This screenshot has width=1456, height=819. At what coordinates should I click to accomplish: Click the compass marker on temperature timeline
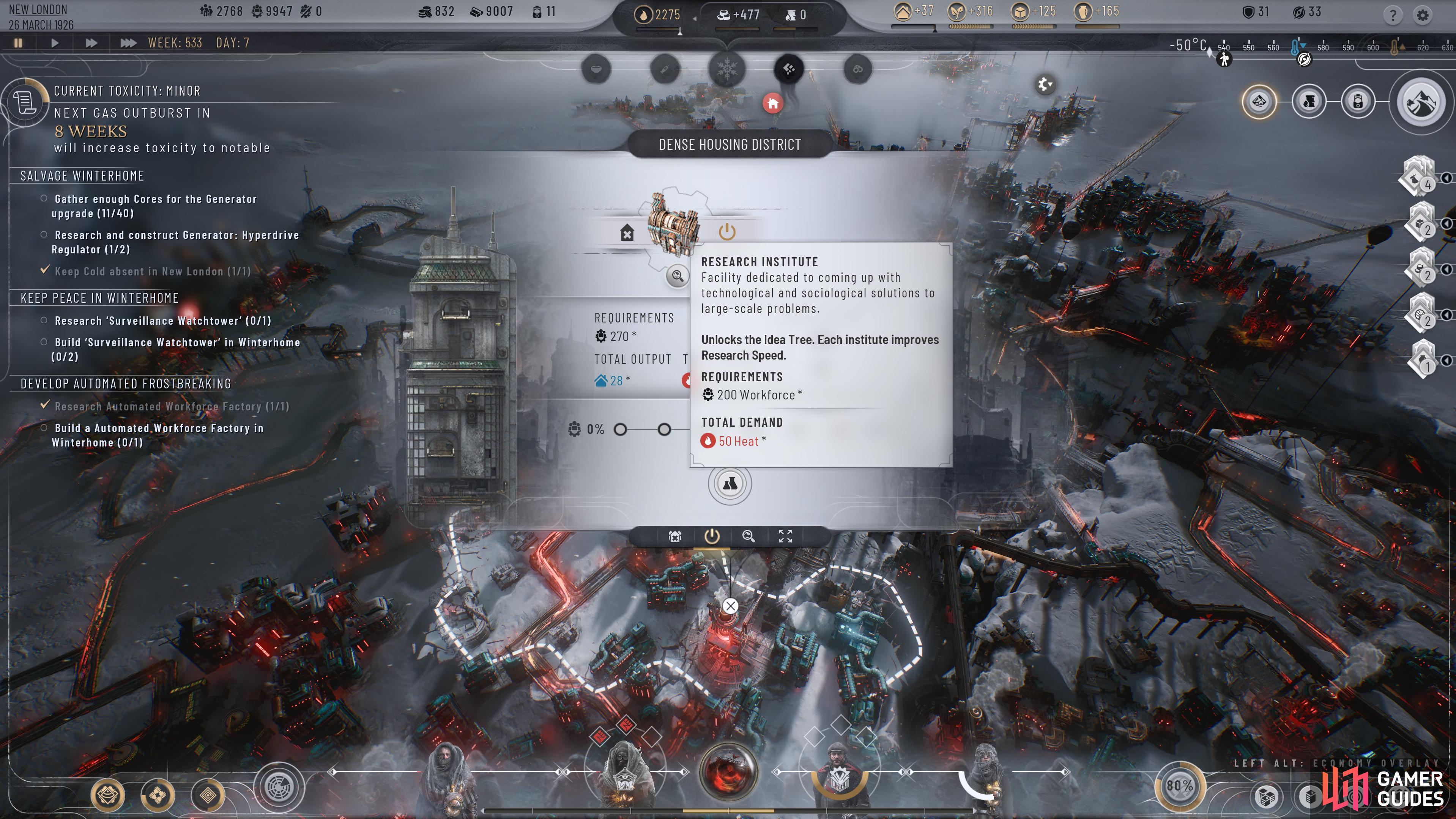click(x=1304, y=59)
